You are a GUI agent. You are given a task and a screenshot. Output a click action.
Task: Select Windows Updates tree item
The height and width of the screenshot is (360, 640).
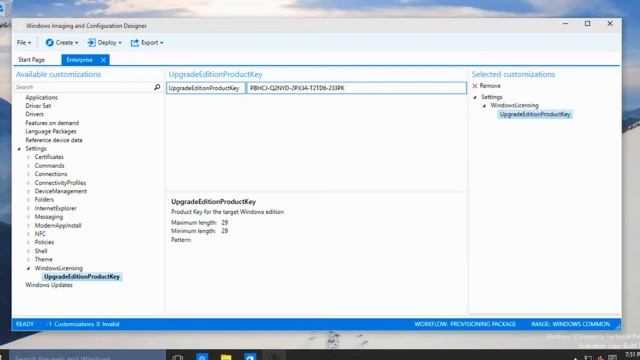(x=49, y=285)
